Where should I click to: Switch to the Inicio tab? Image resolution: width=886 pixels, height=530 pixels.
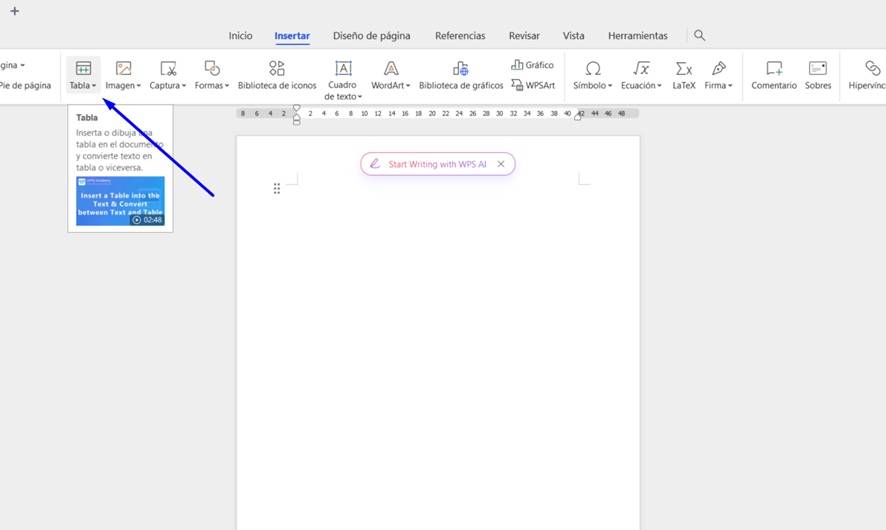coord(240,36)
